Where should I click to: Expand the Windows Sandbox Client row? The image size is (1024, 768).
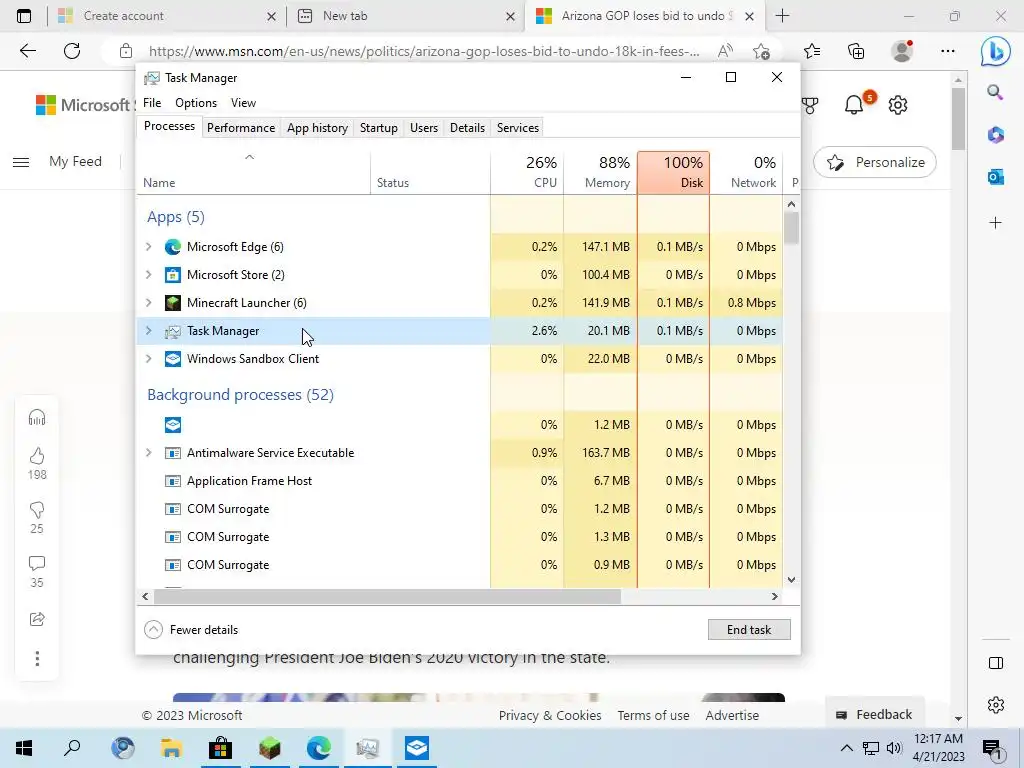click(148, 359)
